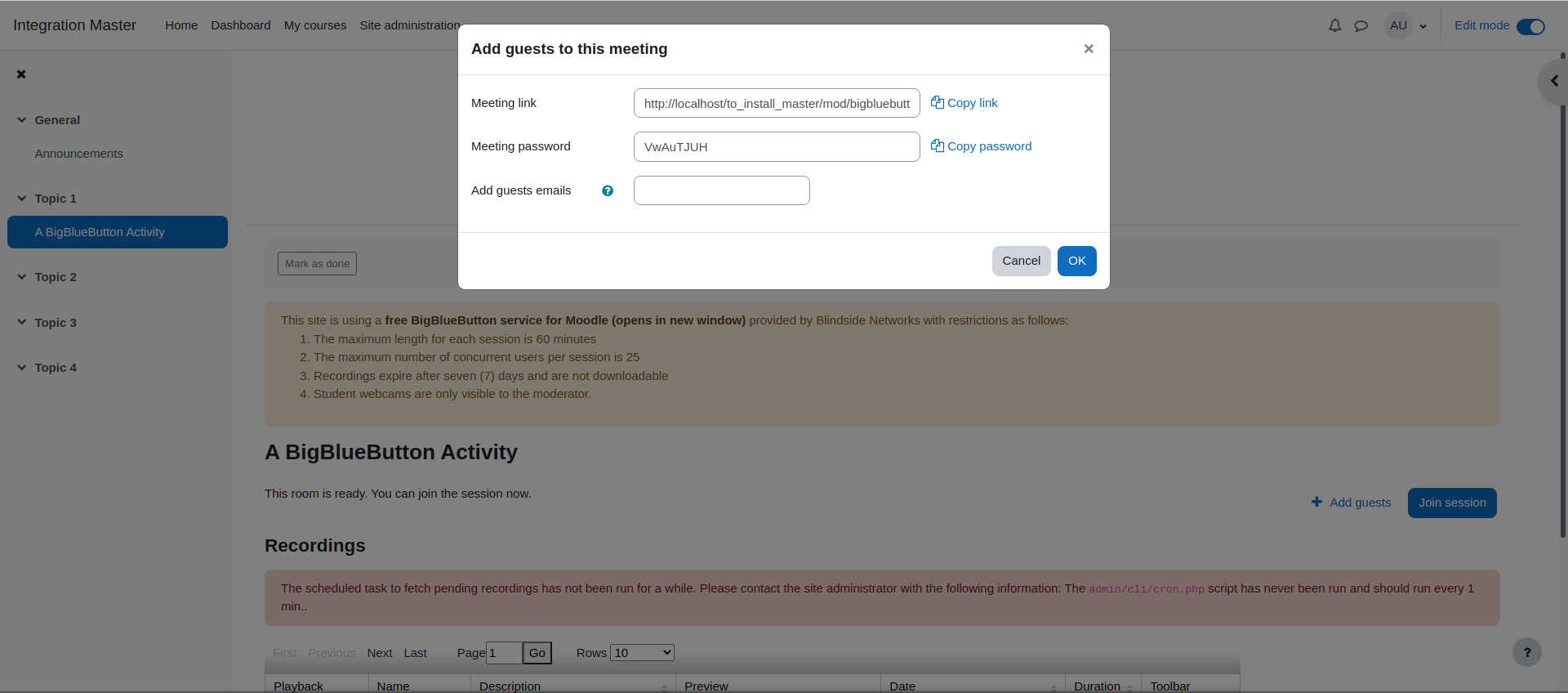Focus the Add guests emails field
1568x693 pixels.
tap(722, 190)
